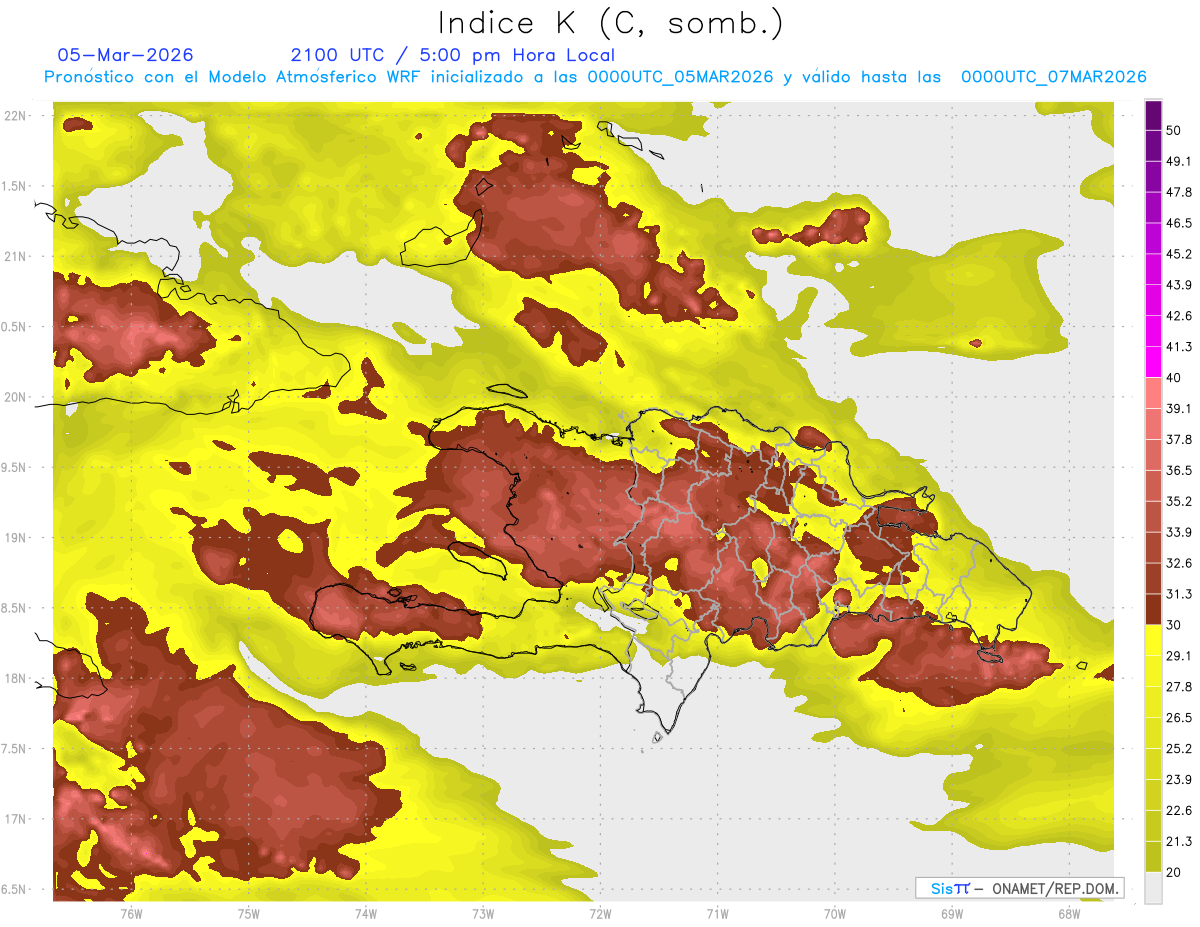
Task: Click the colorbar value 37.8
Action: 1180,439
